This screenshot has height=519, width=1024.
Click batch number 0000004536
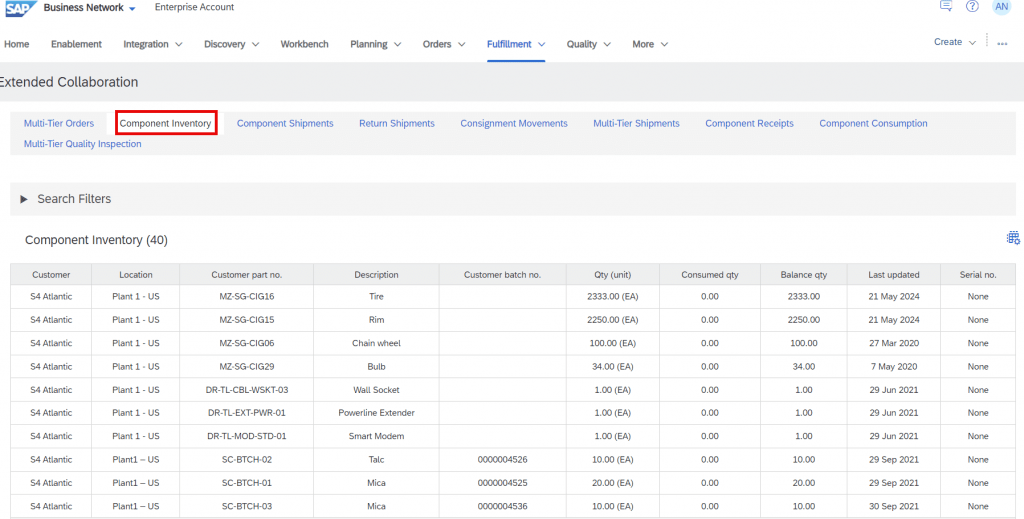pos(502,506)
